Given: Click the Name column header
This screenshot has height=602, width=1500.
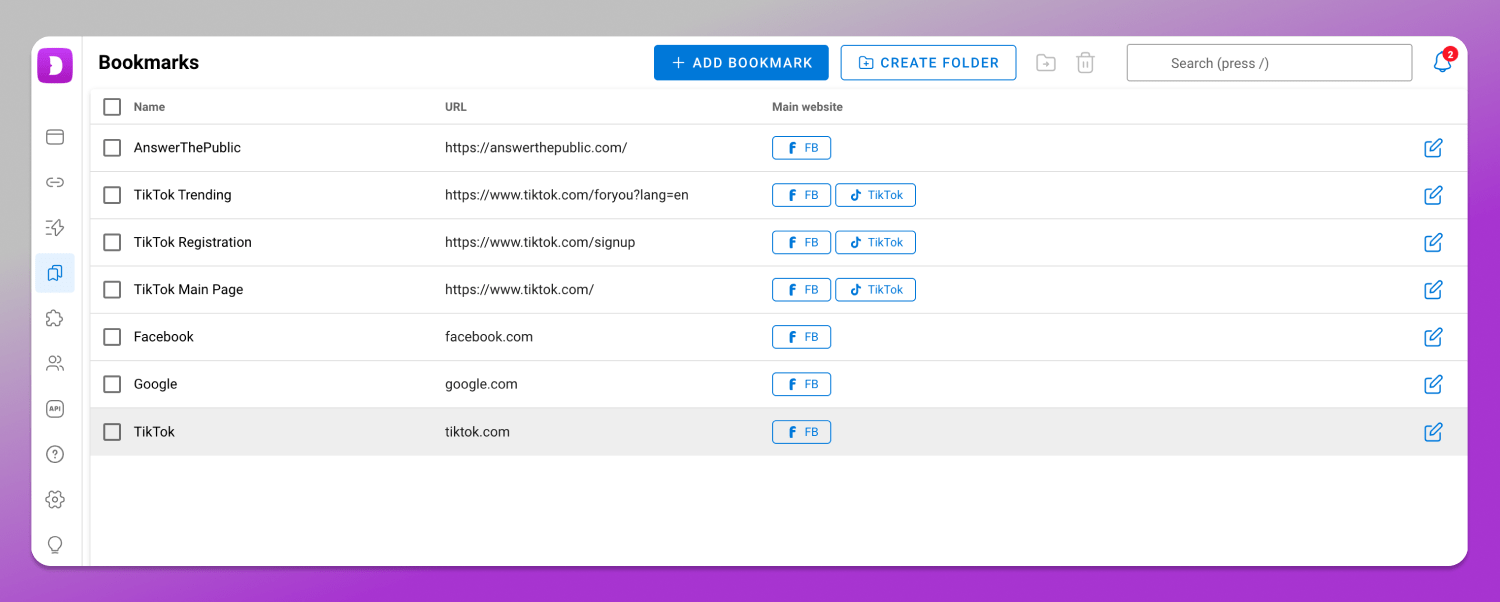Looking at the screenshot, I should (149, 107).
